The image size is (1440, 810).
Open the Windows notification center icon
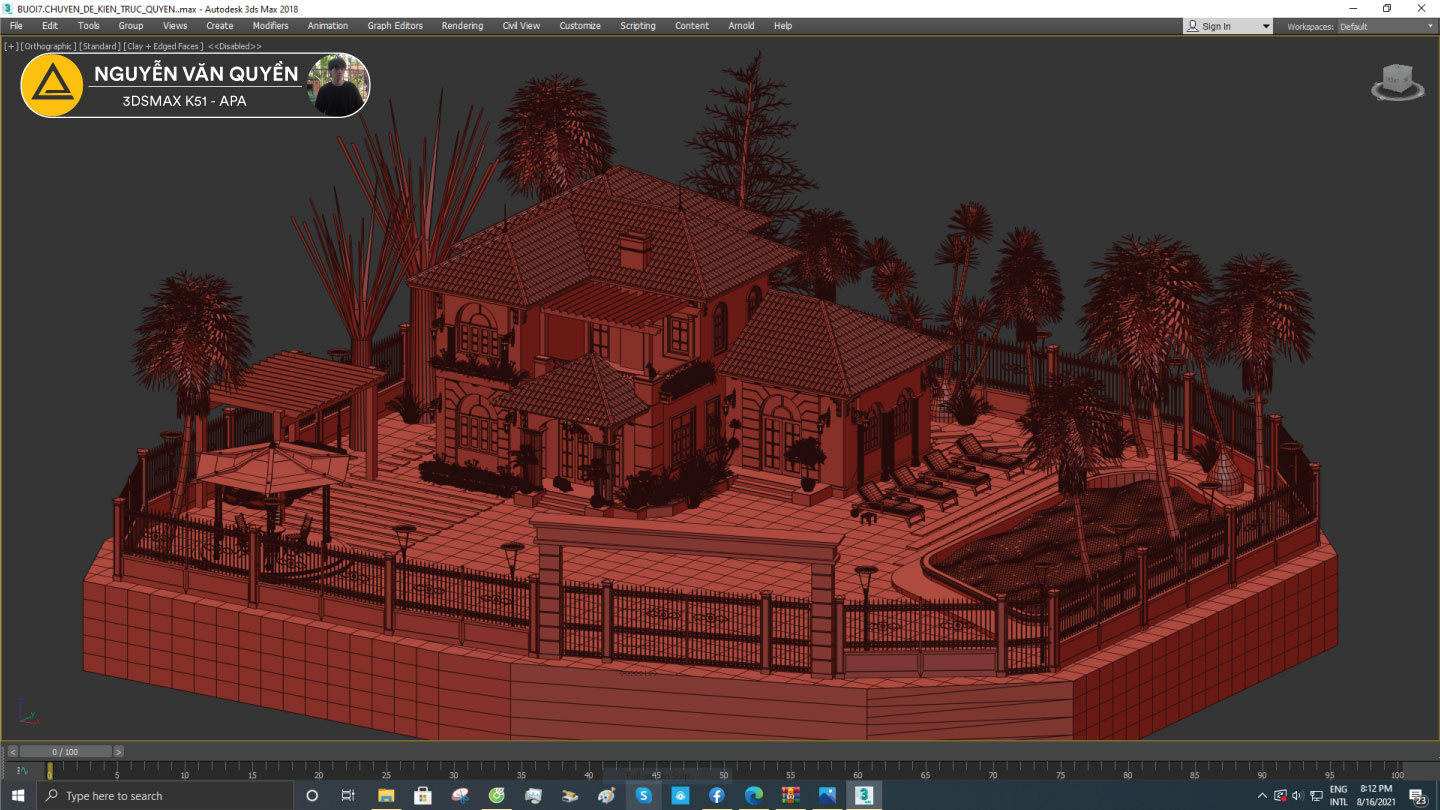1418,796
